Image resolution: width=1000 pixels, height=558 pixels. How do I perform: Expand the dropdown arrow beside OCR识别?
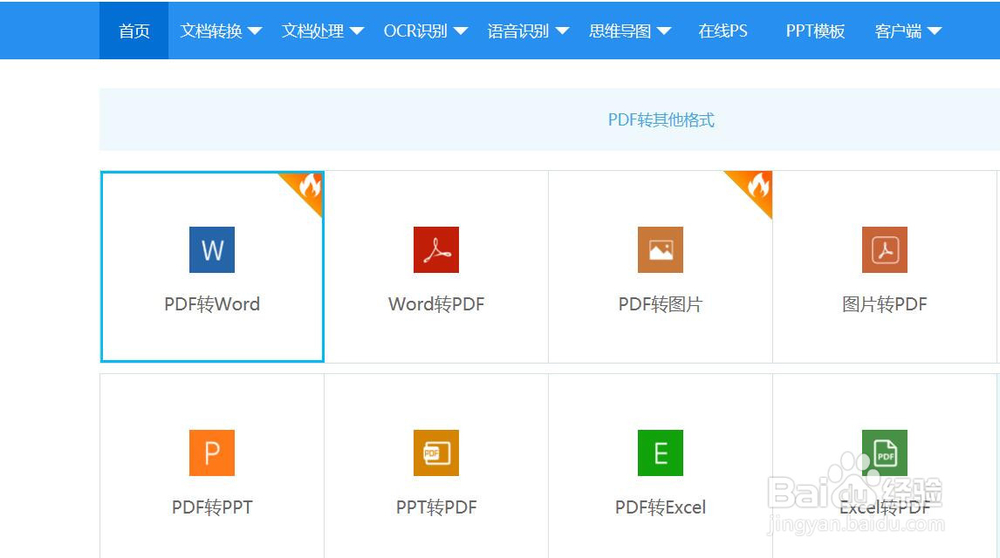tap(460, 31)
